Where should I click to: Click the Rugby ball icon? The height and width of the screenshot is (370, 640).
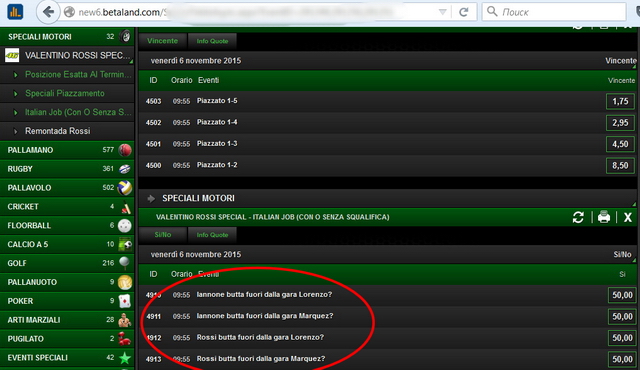(125, 169)
